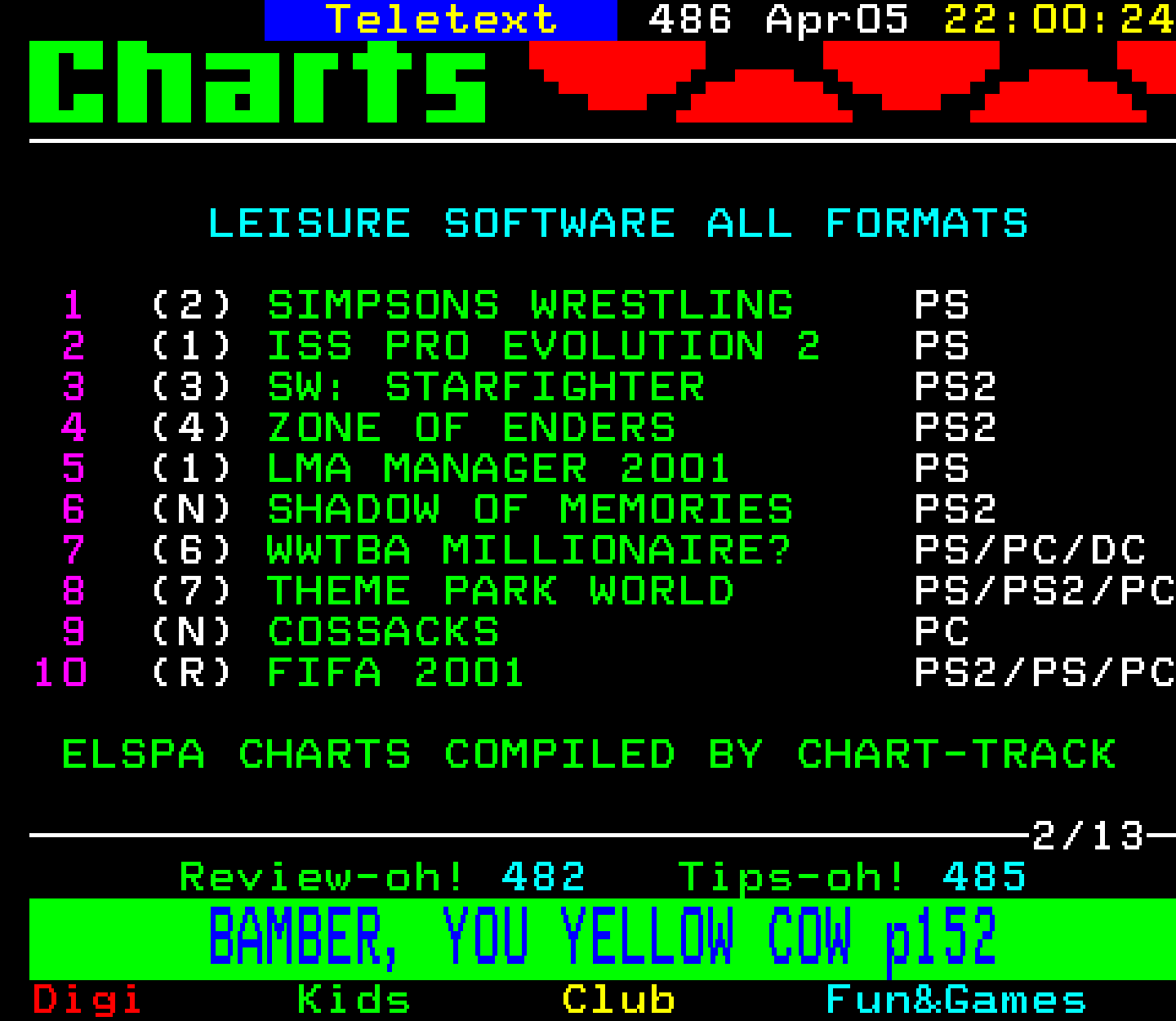Select the green Kids fastext option
This screenshot has height=1021, width=1176.
pos(353,998)
